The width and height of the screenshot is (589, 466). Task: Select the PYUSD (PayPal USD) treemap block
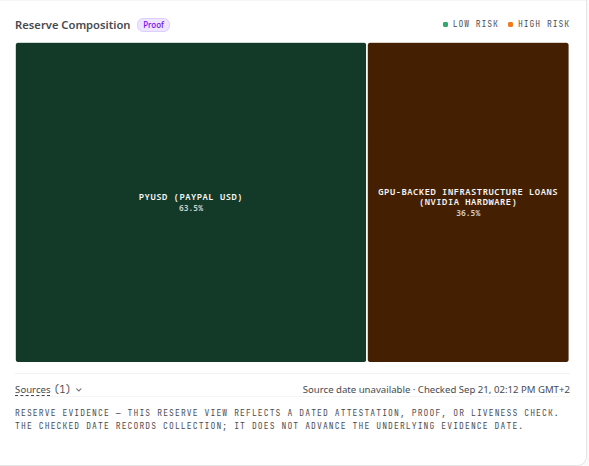191,202
